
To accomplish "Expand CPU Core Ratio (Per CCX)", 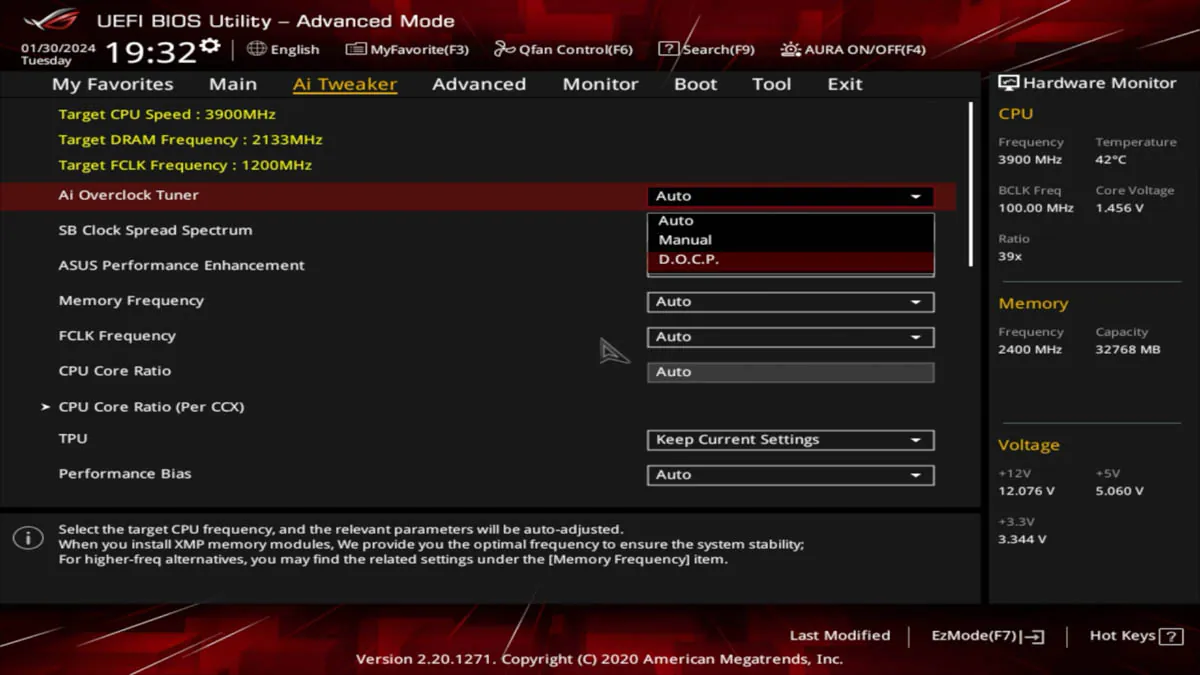I will [151, 407].
